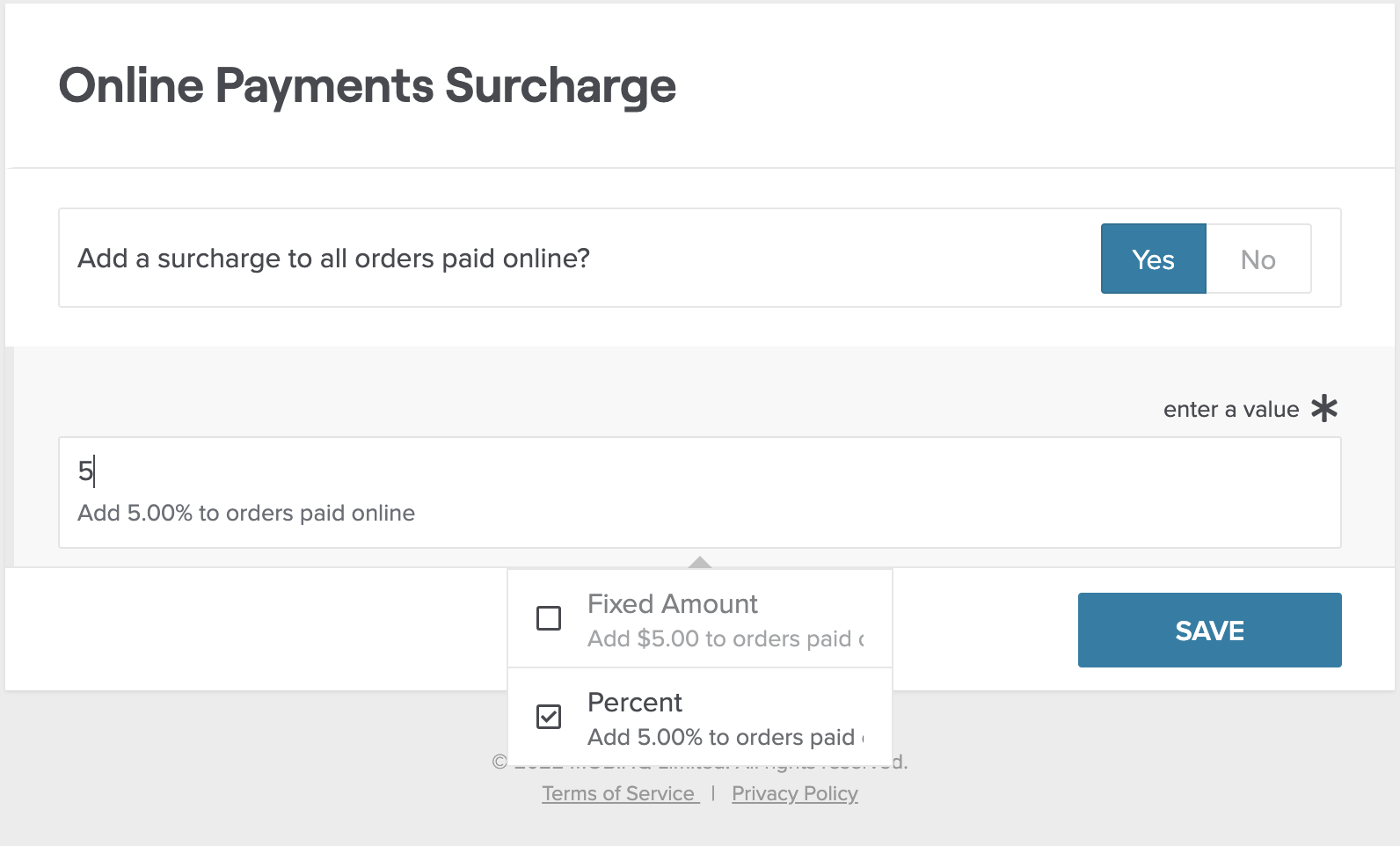
Task: Click the copyright text in the footer
Action: (x=899, y=762)
